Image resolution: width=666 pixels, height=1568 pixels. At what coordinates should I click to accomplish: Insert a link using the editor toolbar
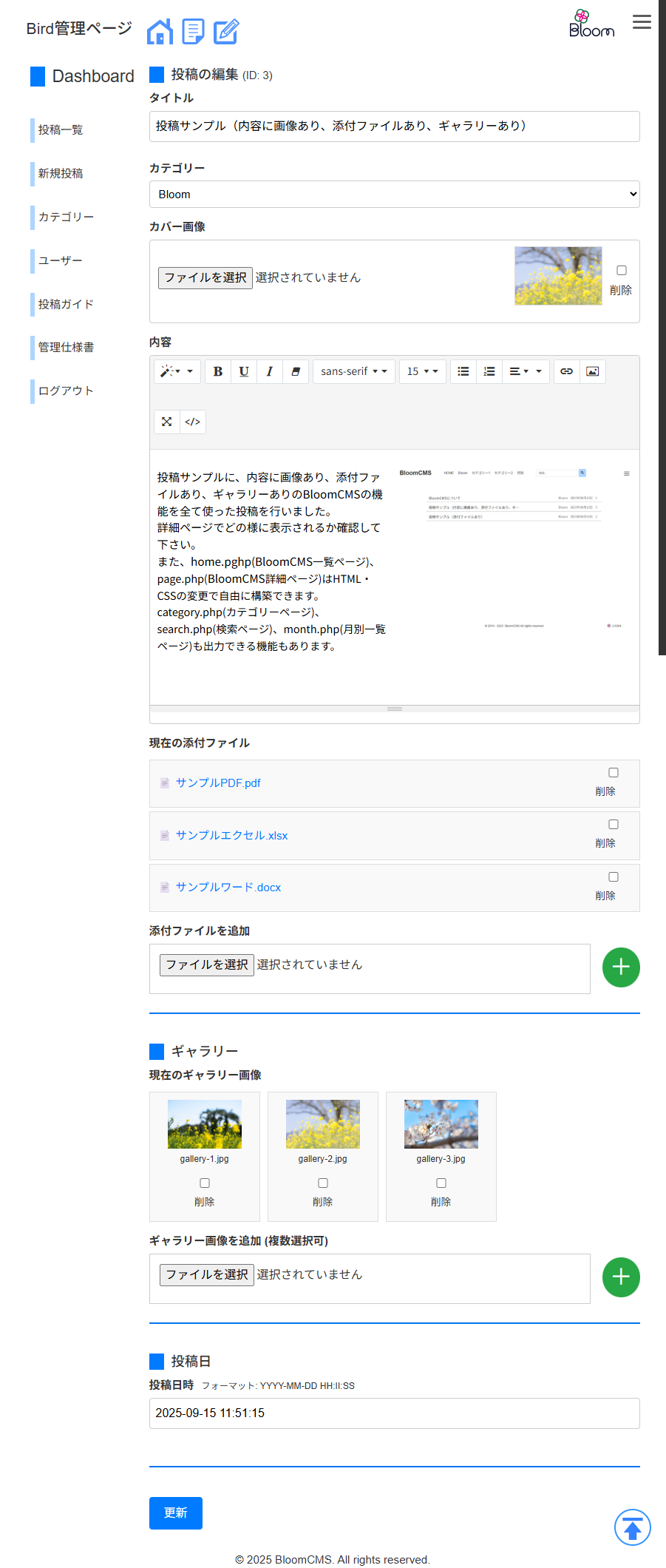pyautogui.click(x=566, y=371)
